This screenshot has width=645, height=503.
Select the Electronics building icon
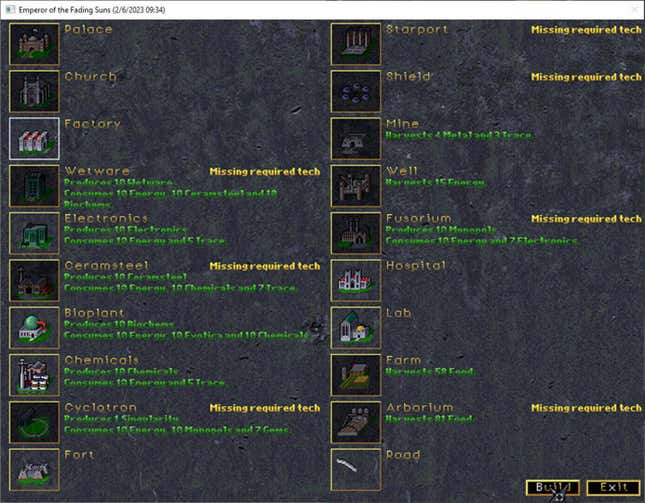pos(34,233)
